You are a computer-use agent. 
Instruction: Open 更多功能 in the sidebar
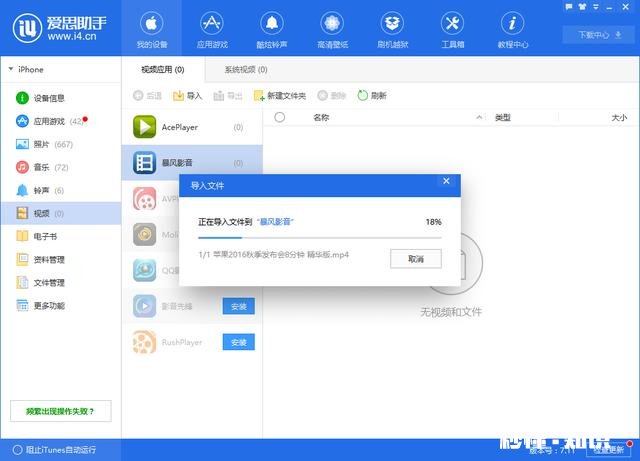[61, 305]
